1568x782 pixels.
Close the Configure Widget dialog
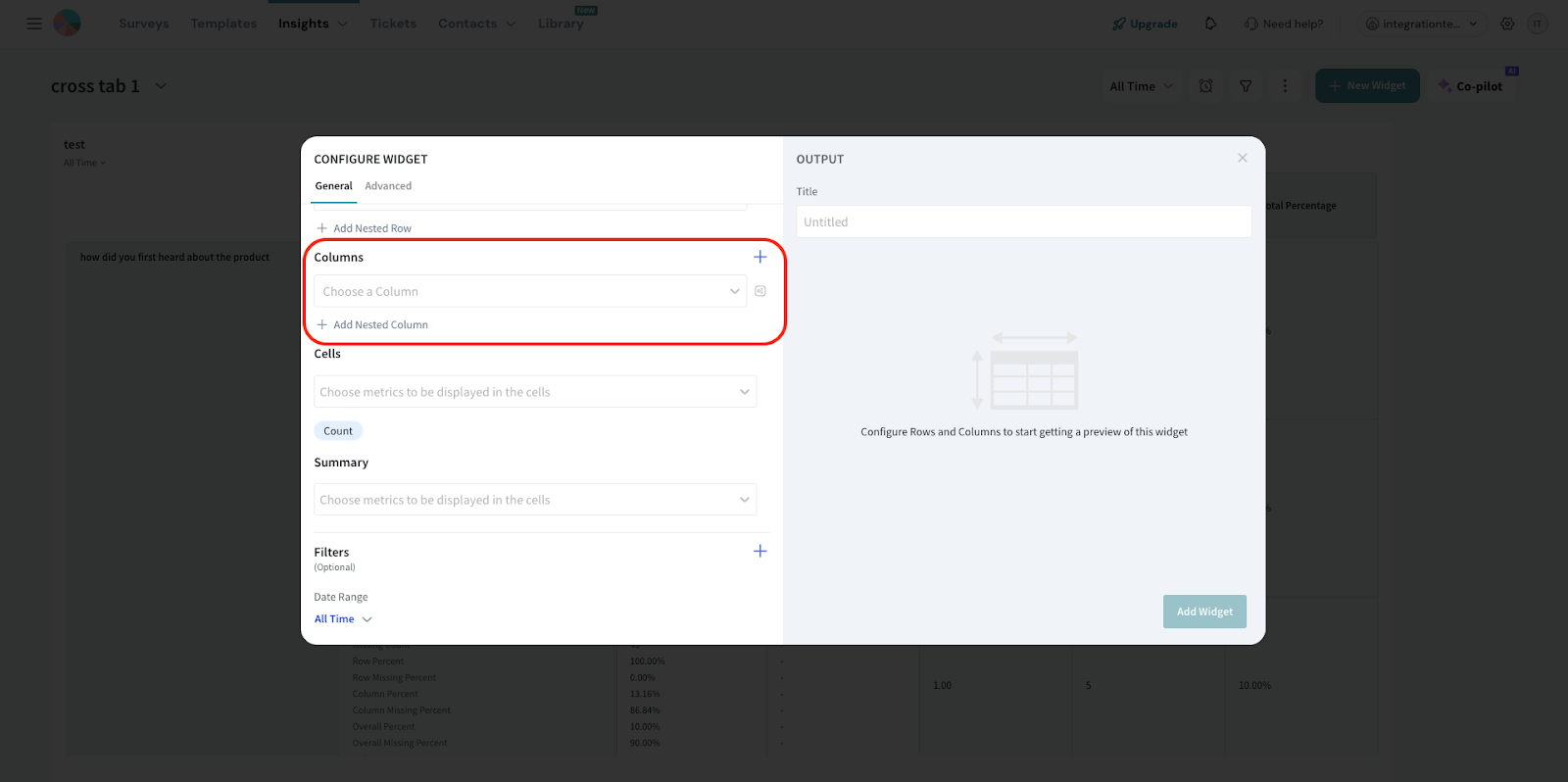1242,158
